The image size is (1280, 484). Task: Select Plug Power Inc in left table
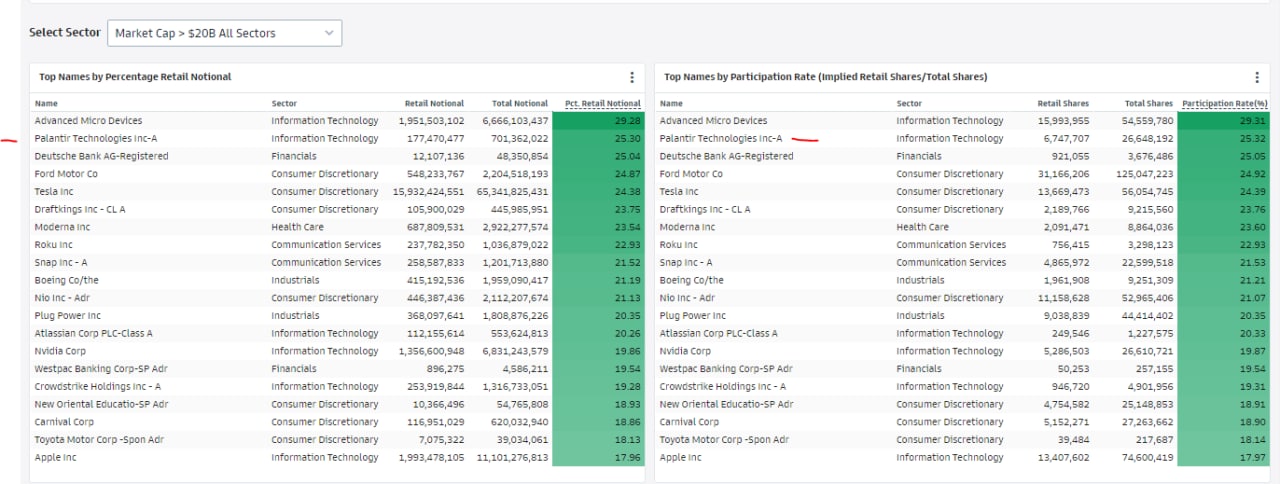(x=67, y=316)
